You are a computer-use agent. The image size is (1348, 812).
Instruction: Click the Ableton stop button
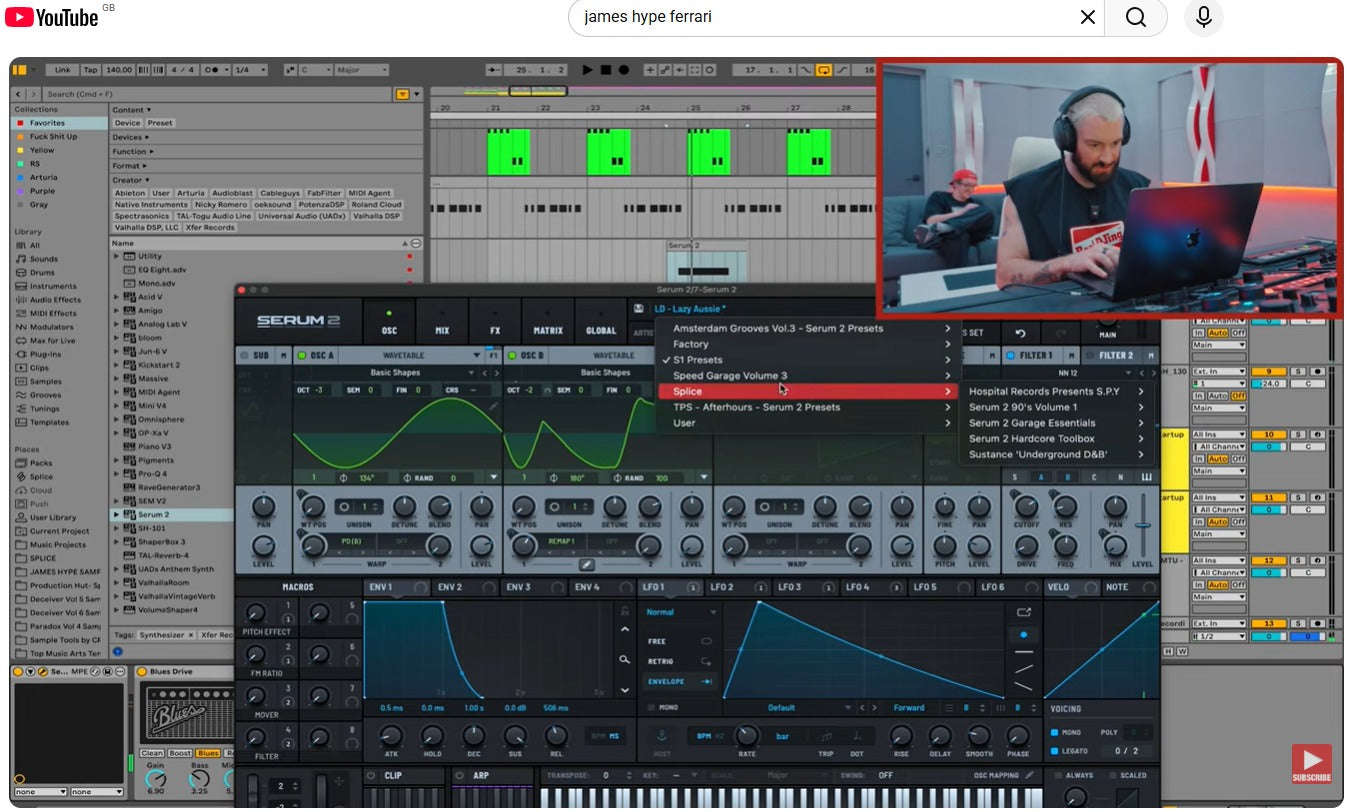(x=606, y=70)
